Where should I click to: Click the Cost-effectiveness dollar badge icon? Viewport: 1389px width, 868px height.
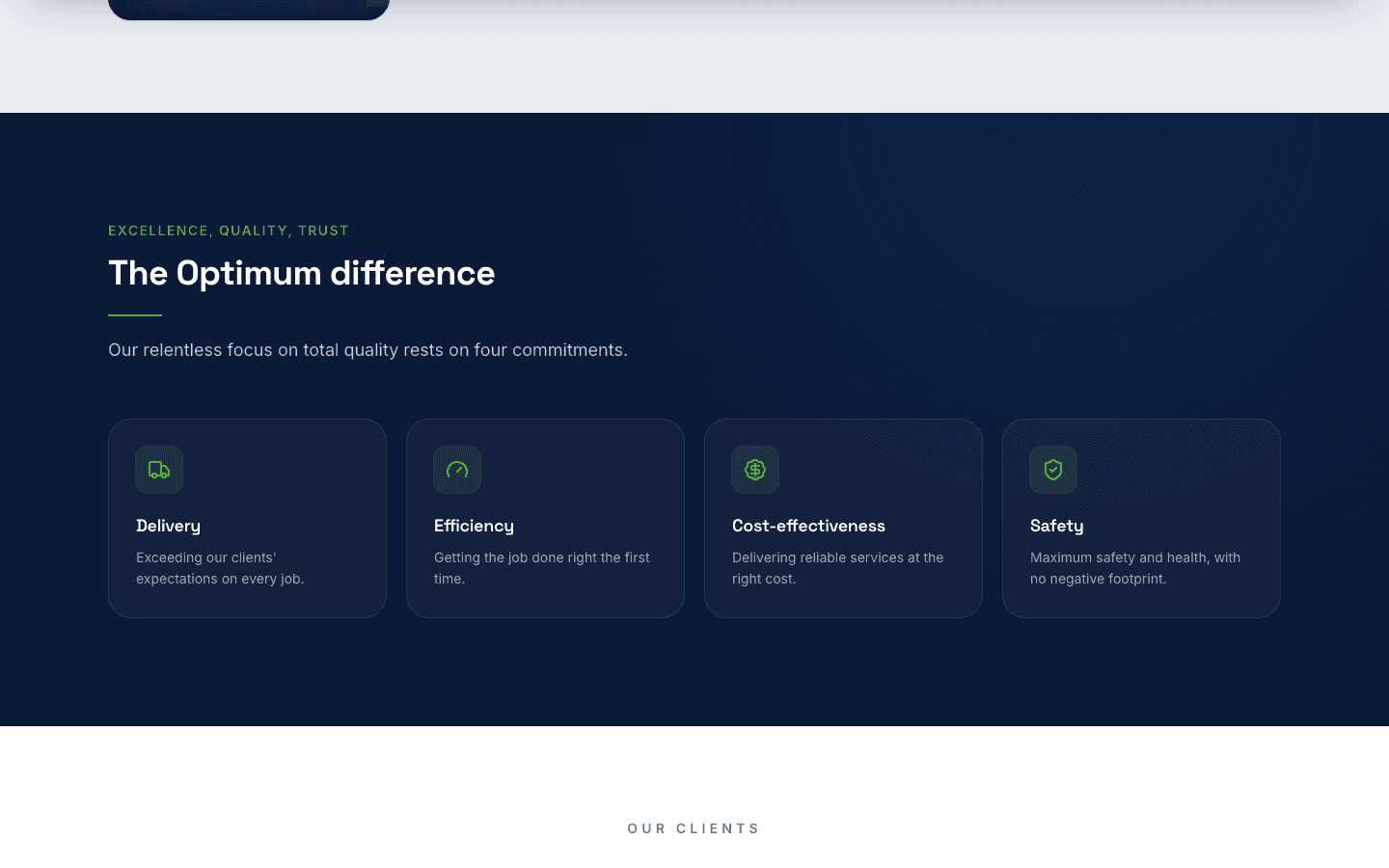pyautogui.click(x=755, y=470)
